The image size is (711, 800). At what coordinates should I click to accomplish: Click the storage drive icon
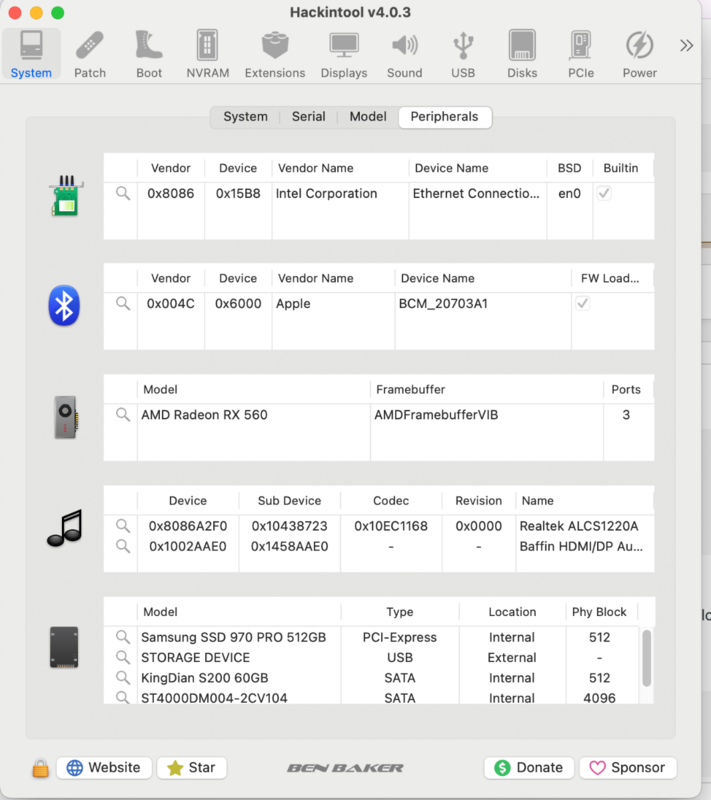pyautogui.click(x=64, y=647)
